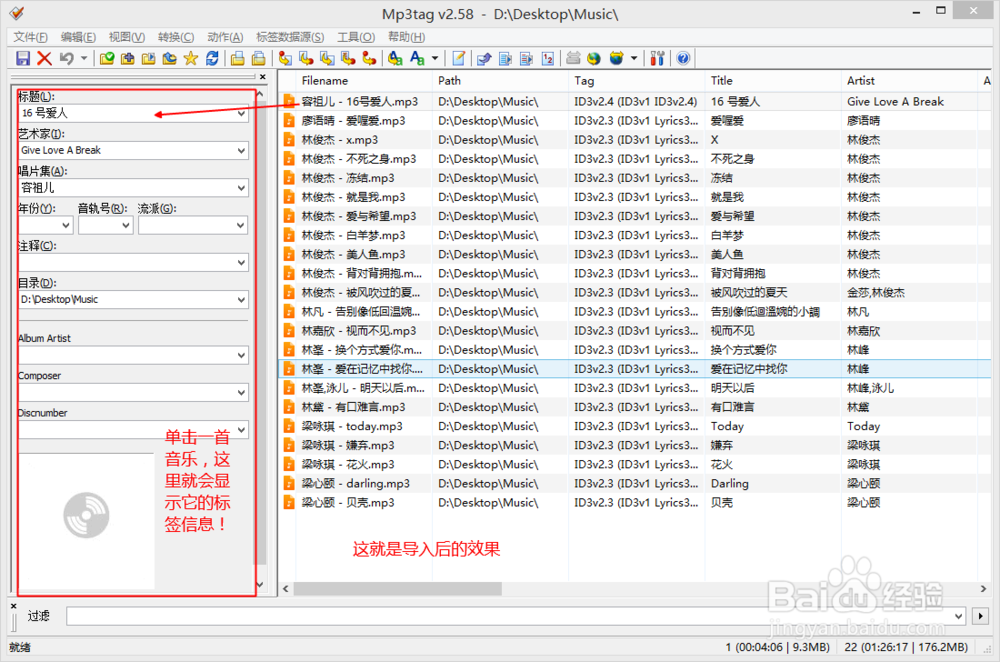This screenshot has height=662, width=1000.
Task: Expand the 目录 directory combo box
Action: pyautogui.click(x=241, y=300)
